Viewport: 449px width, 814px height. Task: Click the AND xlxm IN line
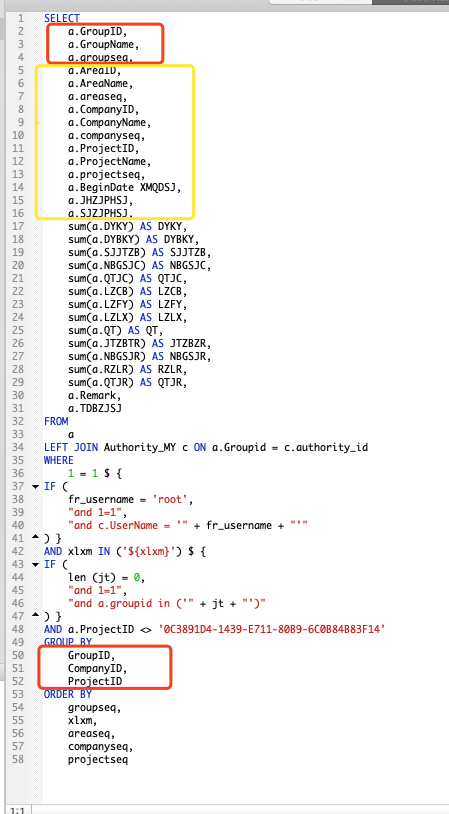pyautogui.click(x=125, y=551)
